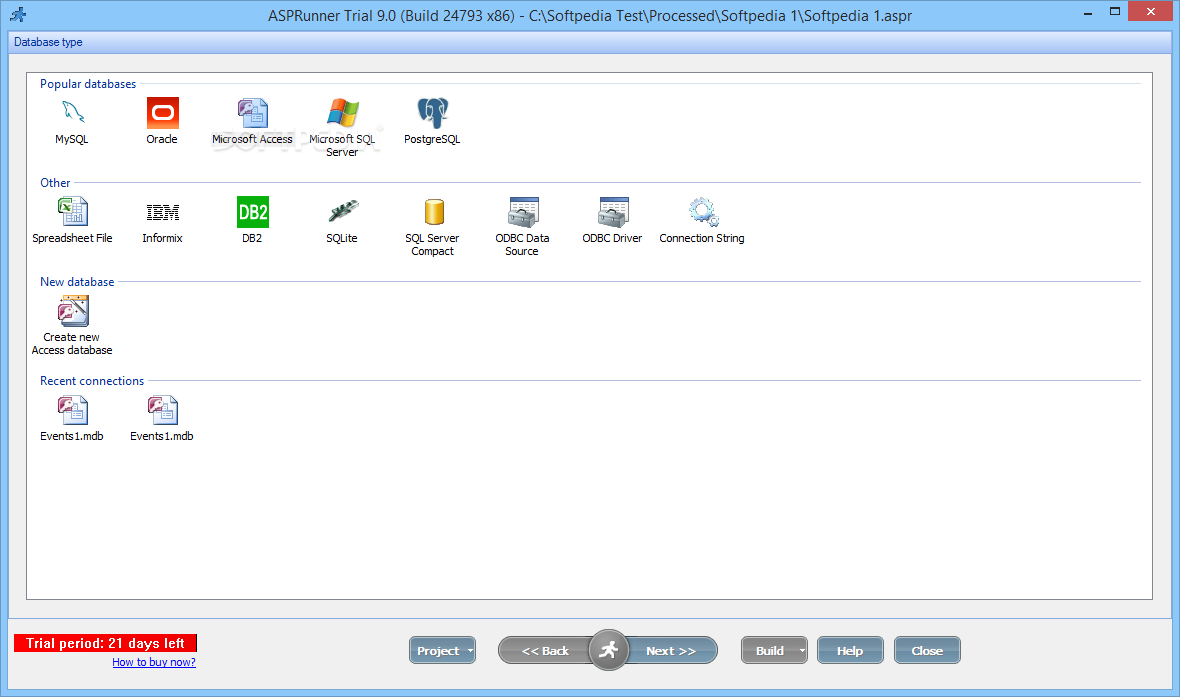Pick Microsoft Access database type
The image size is (1180, 697).
[x=252, y=113]
